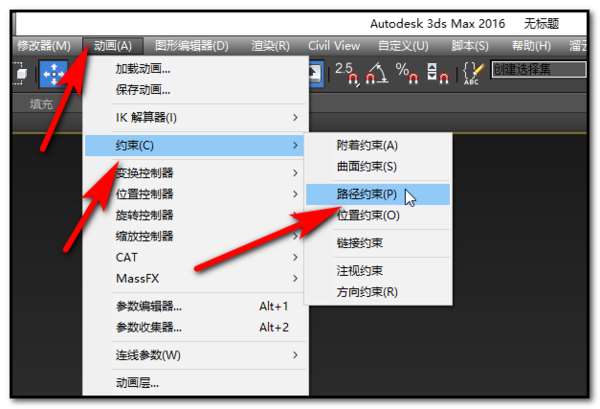Viewport: 600px width, 409px height.
Task: Open 参数编辑器... Alt+1 entry
Action: point(195,306)
